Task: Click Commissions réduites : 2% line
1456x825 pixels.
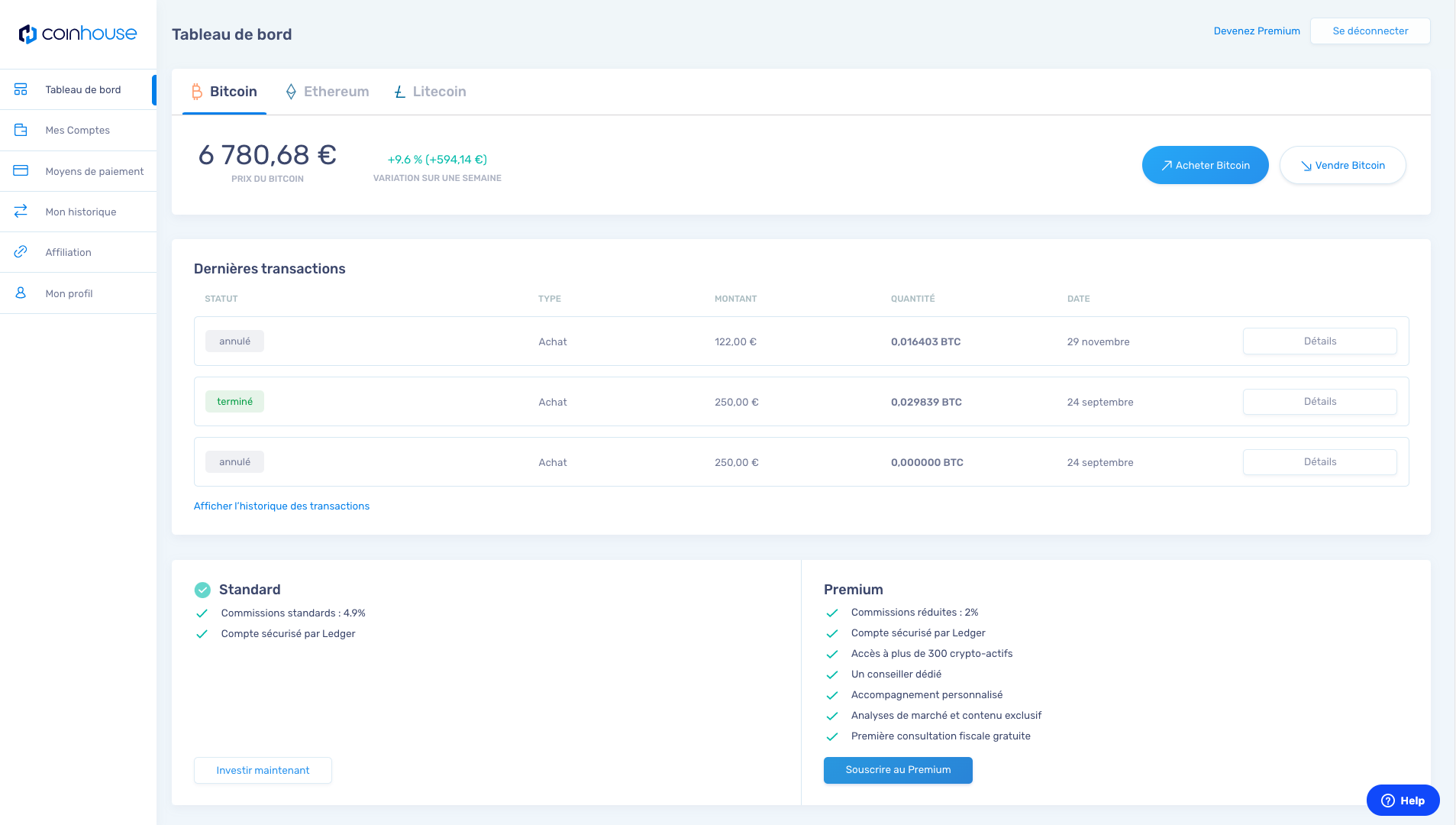Action: pos(915,613)
